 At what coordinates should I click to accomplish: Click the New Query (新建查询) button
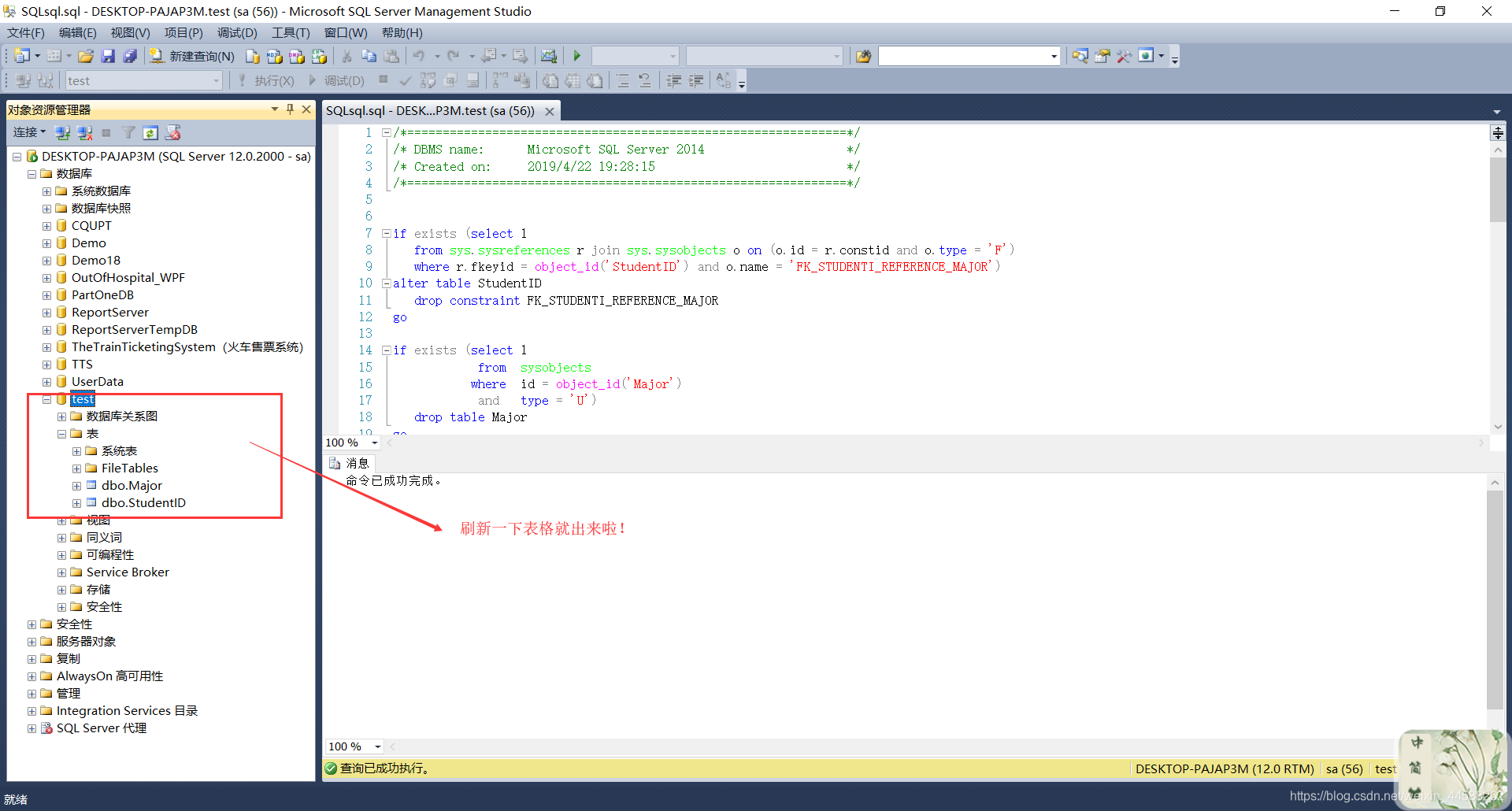pos(193,56)
